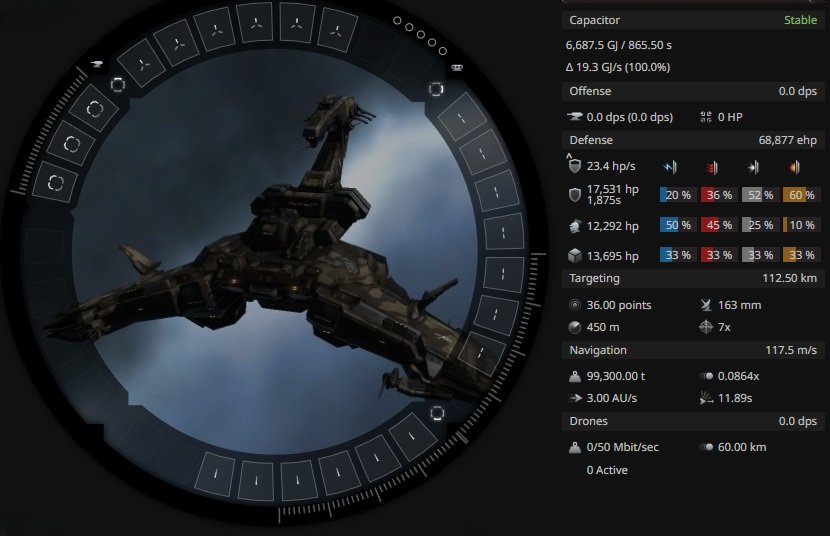Viewport: 830px width, 536px height.
Task: Click the 112.50 km targeting range value
Action: click(789, 278)
